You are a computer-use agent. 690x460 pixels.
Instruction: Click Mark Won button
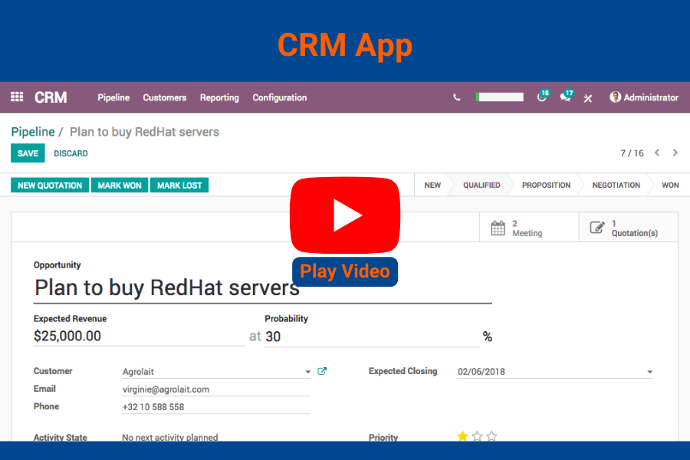(119, 185)
